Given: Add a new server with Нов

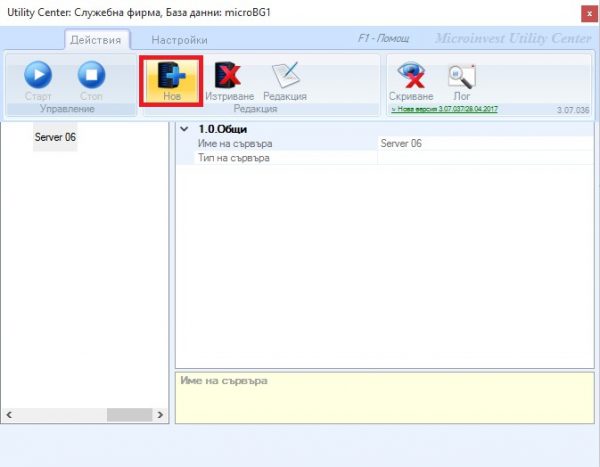Looking at the screenshot, I should click(171, 81).
